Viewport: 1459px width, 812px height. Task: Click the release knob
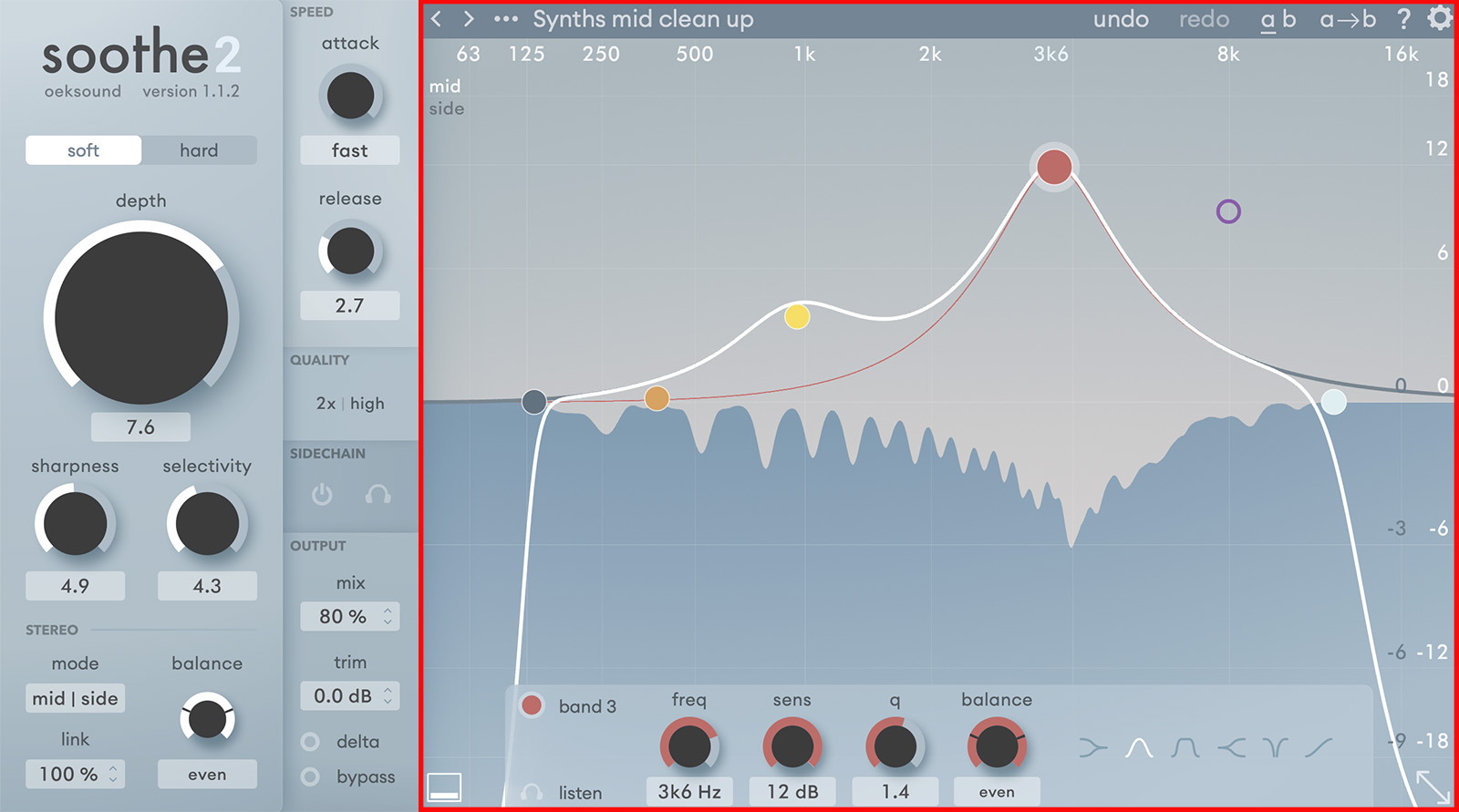pyautogui.click(x=350, y=251)
